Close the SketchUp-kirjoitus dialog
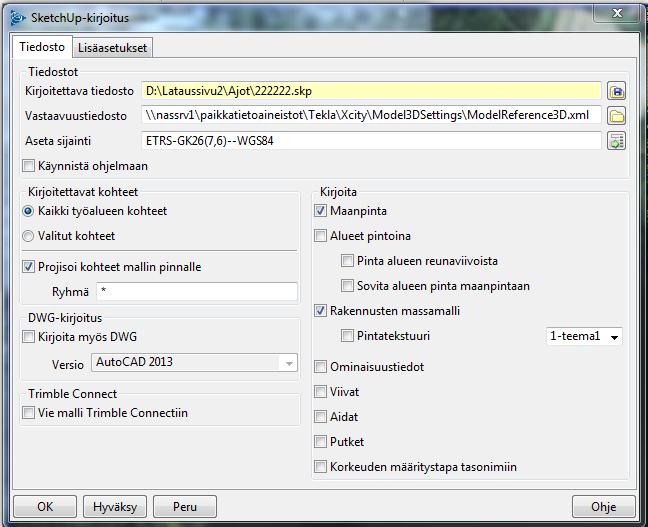This screenshot has height=527, width=648. point(617,13)
